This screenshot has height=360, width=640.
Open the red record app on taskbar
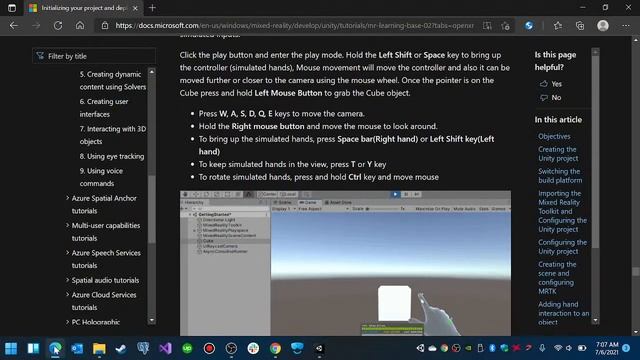click(209, 349)
